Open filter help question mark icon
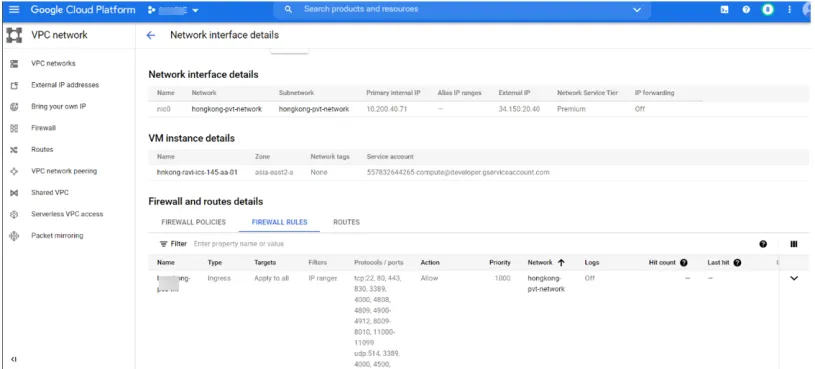Screen dimensions: 815x369 [763, 244]
